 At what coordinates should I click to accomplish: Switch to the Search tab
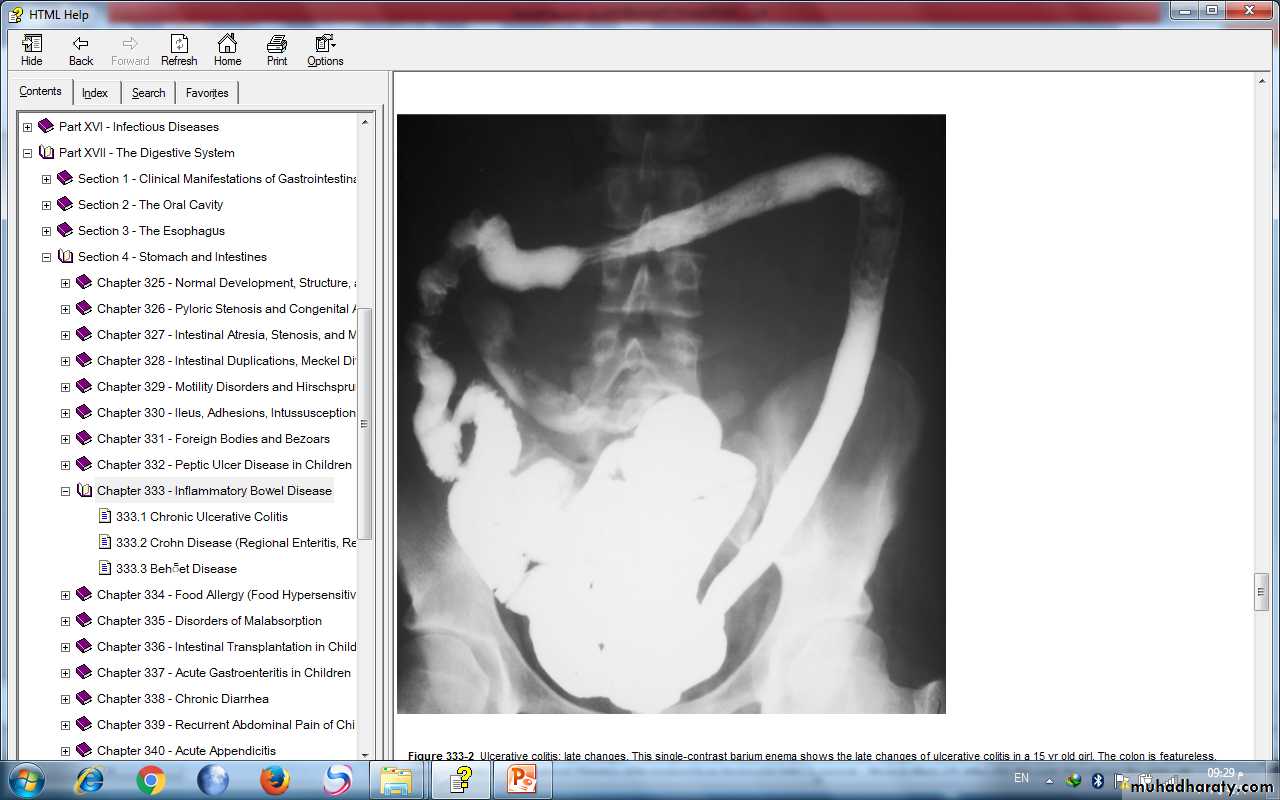pyautogui.click(x=148, y=93)
